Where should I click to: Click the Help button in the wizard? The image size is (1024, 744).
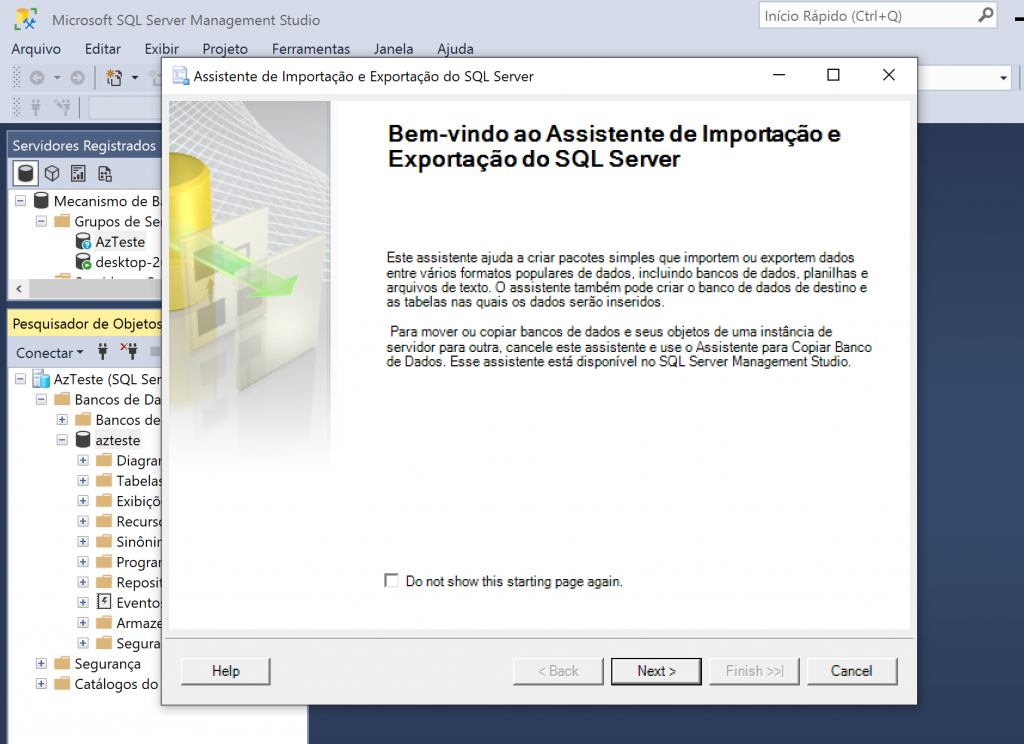(x=226, y=671)
